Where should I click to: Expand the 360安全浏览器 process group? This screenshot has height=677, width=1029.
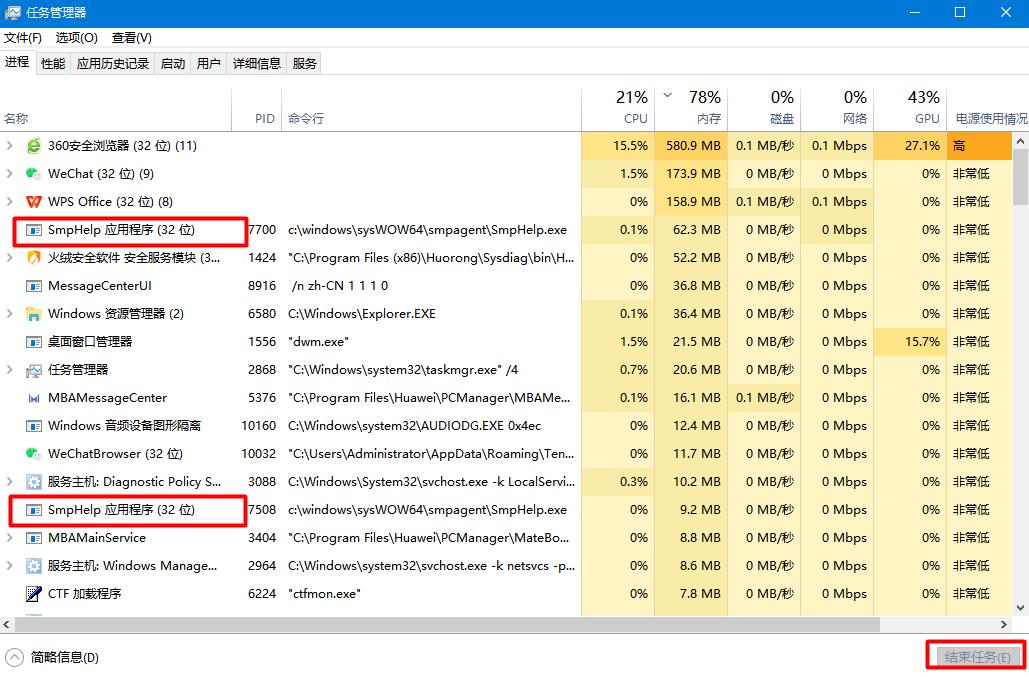[x=10, y=146]
